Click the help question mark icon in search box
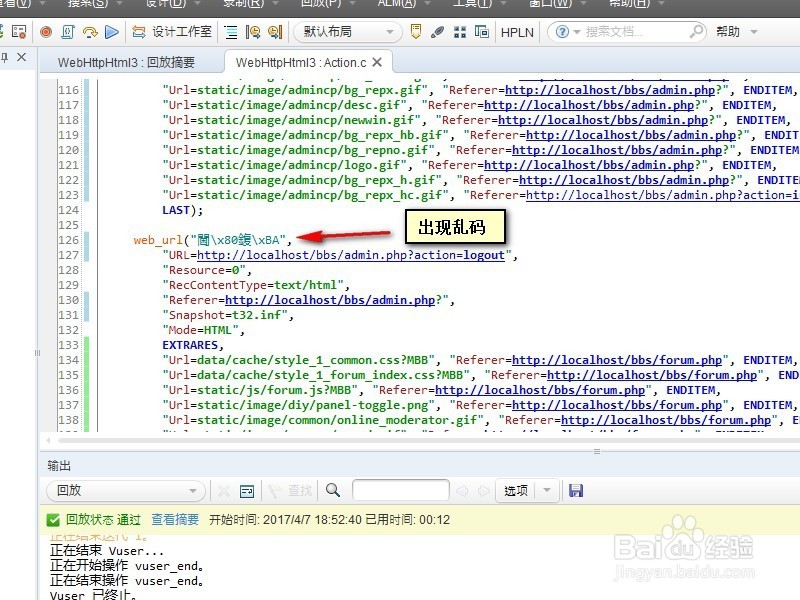The height and width of the screenshot is (600, 800). pos(562,32)
